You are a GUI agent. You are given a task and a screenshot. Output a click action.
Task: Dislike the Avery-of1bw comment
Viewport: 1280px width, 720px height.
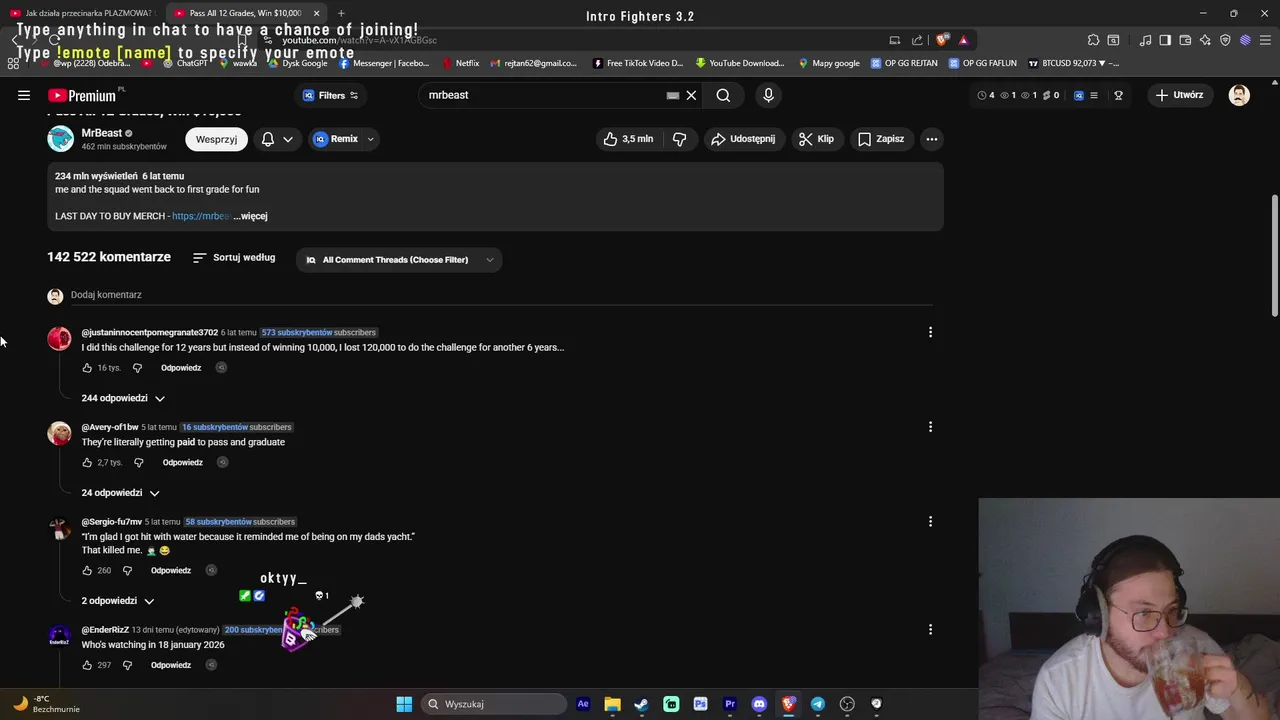pyautogui.click(x=138, y=463)
